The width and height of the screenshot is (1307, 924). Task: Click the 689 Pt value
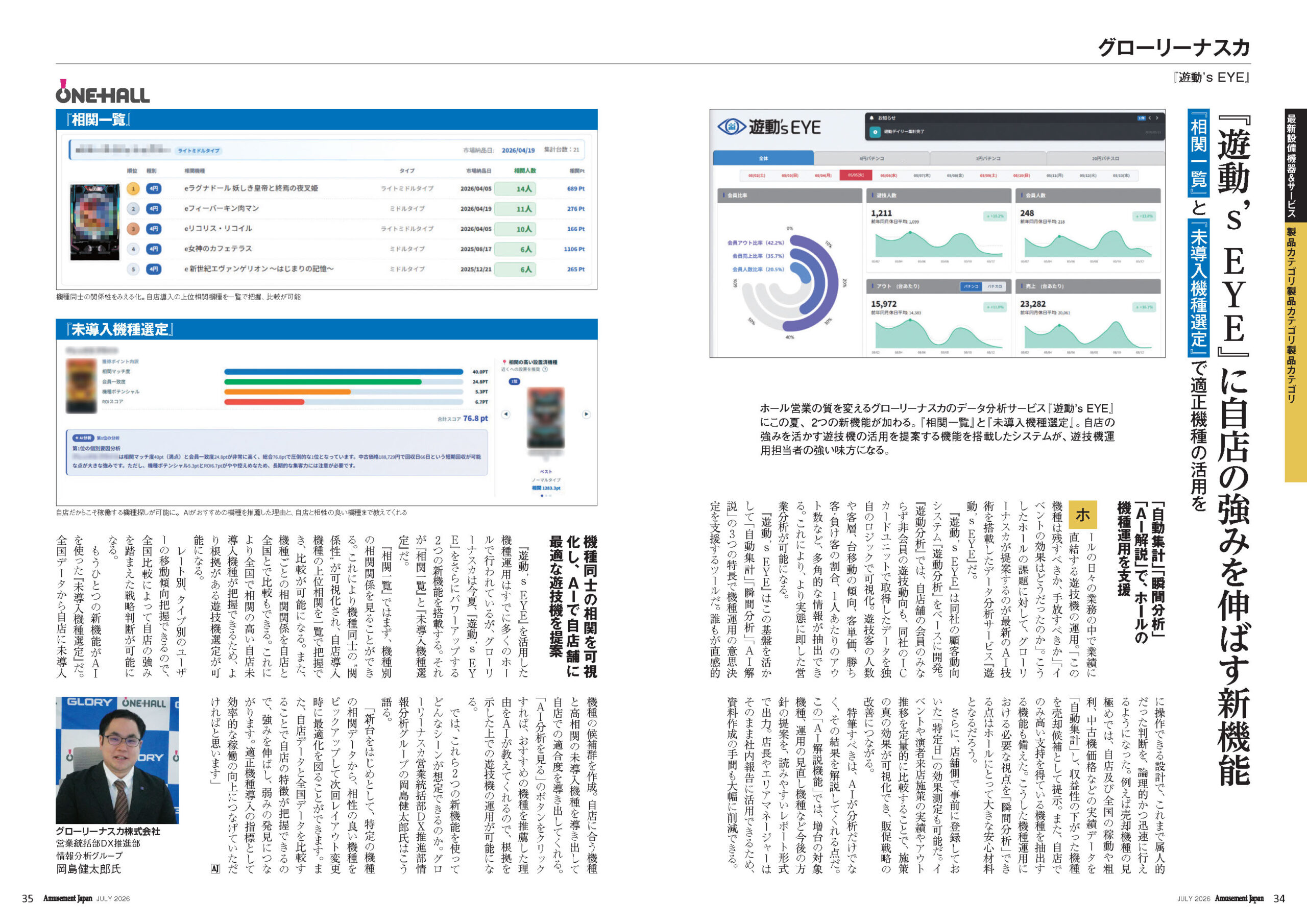[575, 188]
